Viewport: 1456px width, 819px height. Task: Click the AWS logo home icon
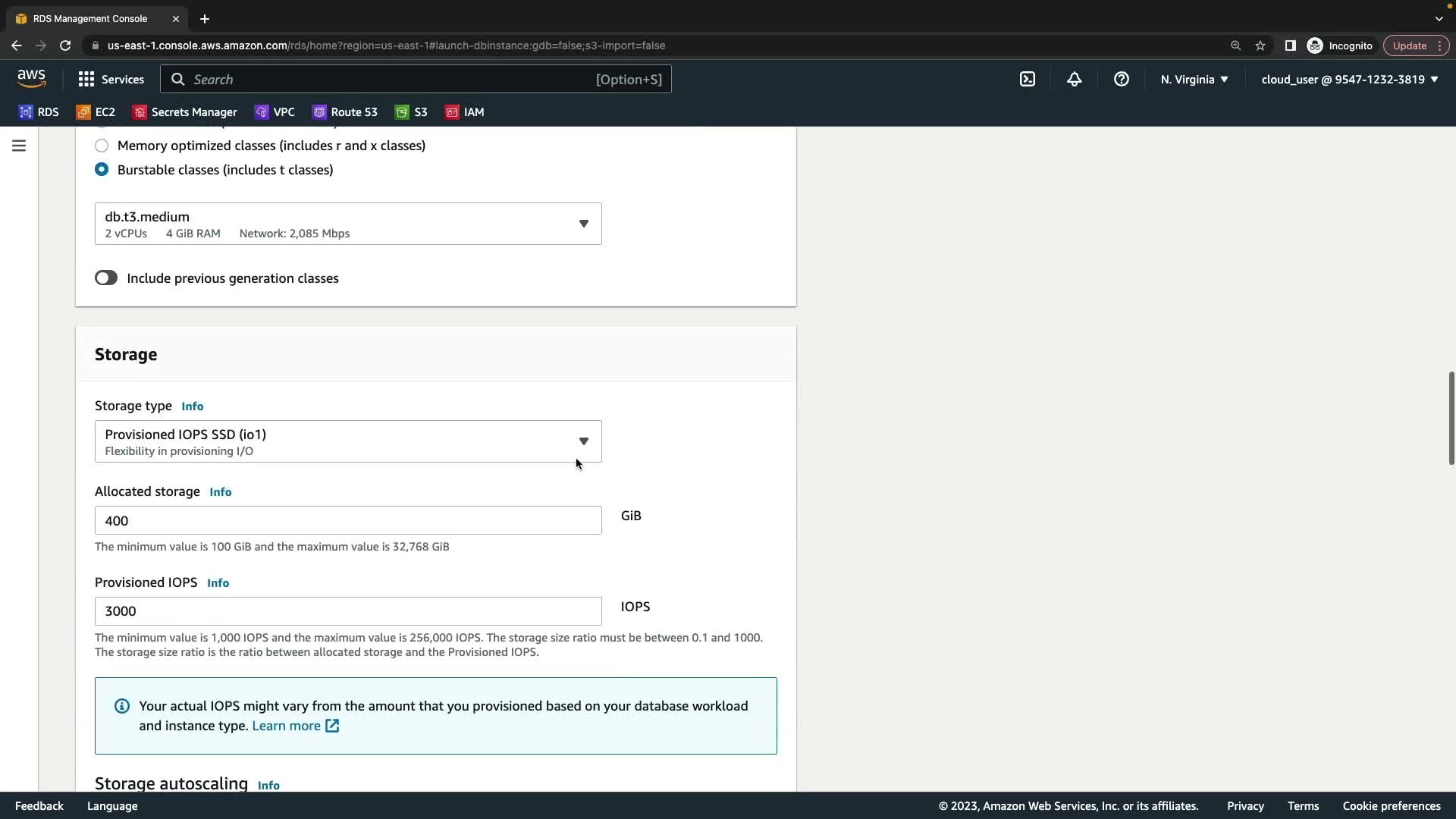click(x=31, y=79)
